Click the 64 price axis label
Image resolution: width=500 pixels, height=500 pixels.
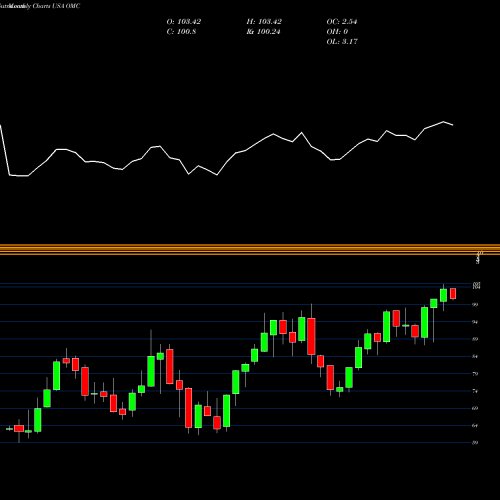(x=475, y=426)
